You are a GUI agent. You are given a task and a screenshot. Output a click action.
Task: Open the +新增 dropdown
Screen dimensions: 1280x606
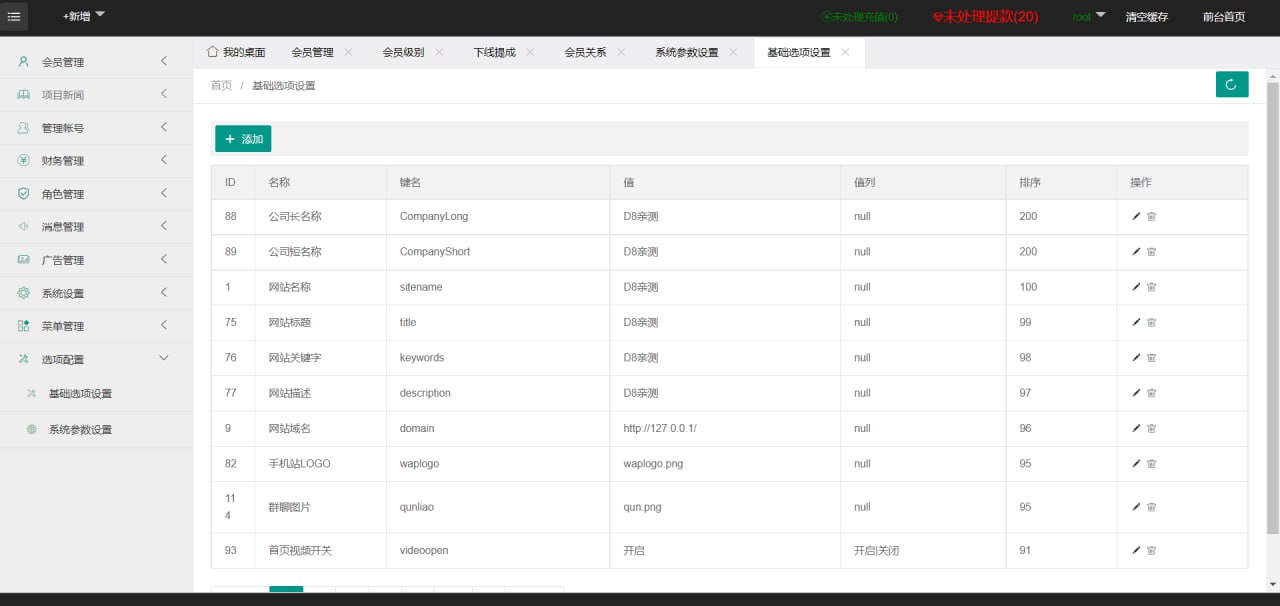click(84, 16)
